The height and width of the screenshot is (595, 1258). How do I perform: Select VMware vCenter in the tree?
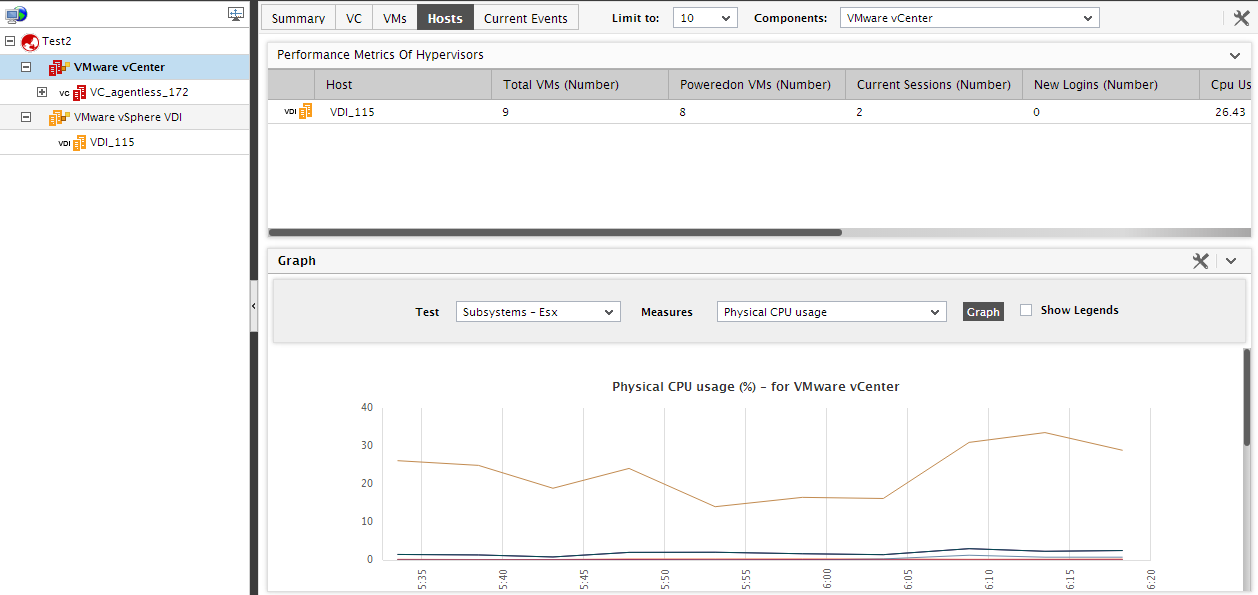[119, 67]
